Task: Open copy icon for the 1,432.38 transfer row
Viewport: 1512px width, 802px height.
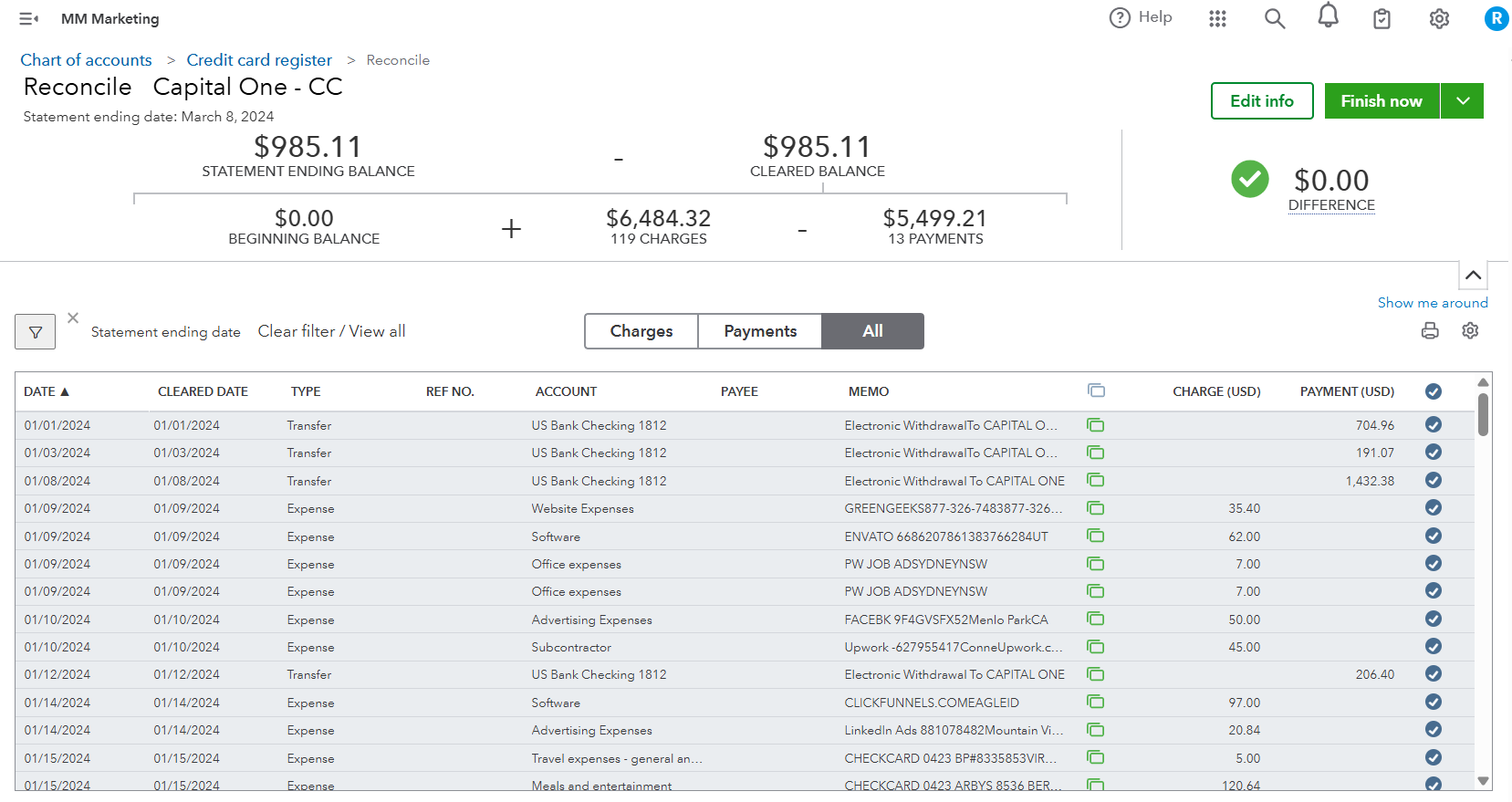Action: pyautogui.click(x=1096, y=480)
